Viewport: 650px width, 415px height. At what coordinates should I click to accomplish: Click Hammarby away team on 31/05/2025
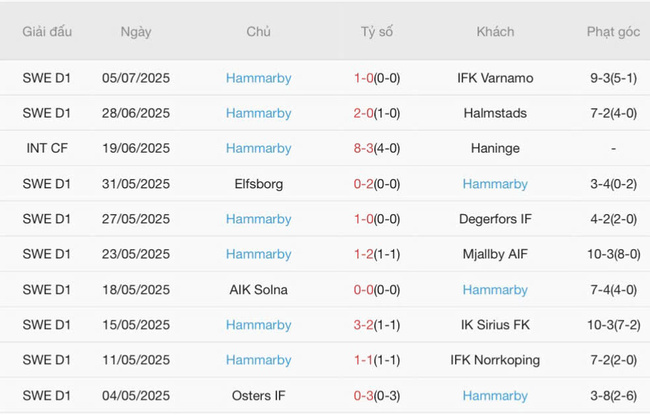click(495, 184)
